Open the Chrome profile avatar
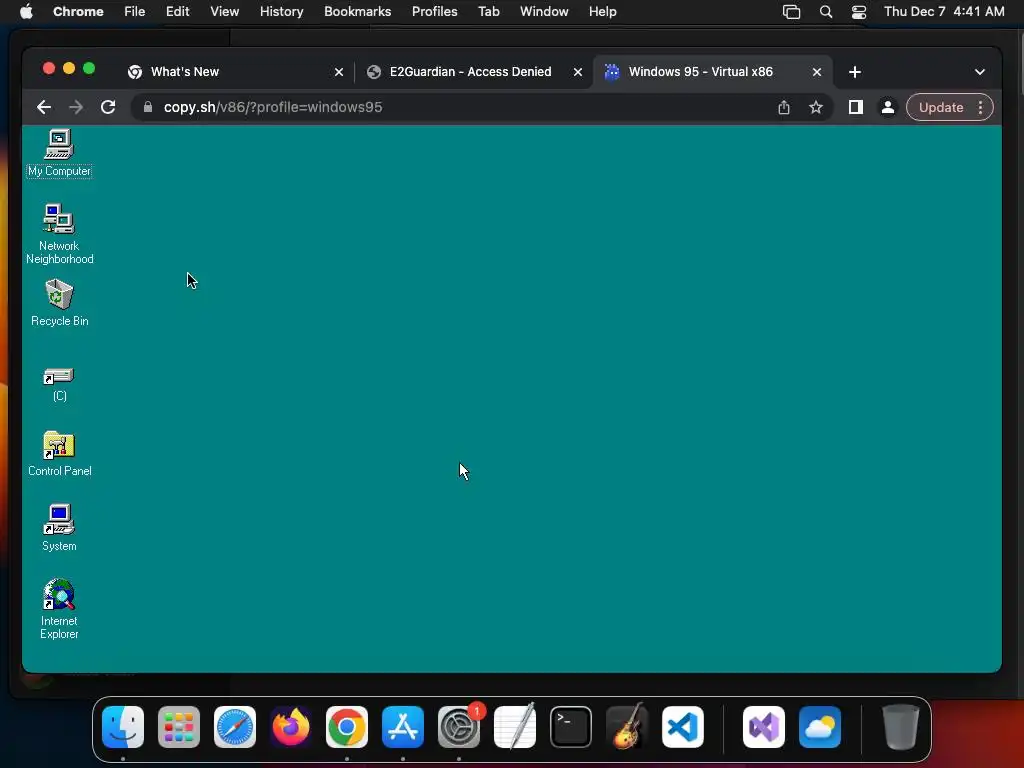This screenshot has height=768, width=1024. pyautogui.click(x=888, y=107)
